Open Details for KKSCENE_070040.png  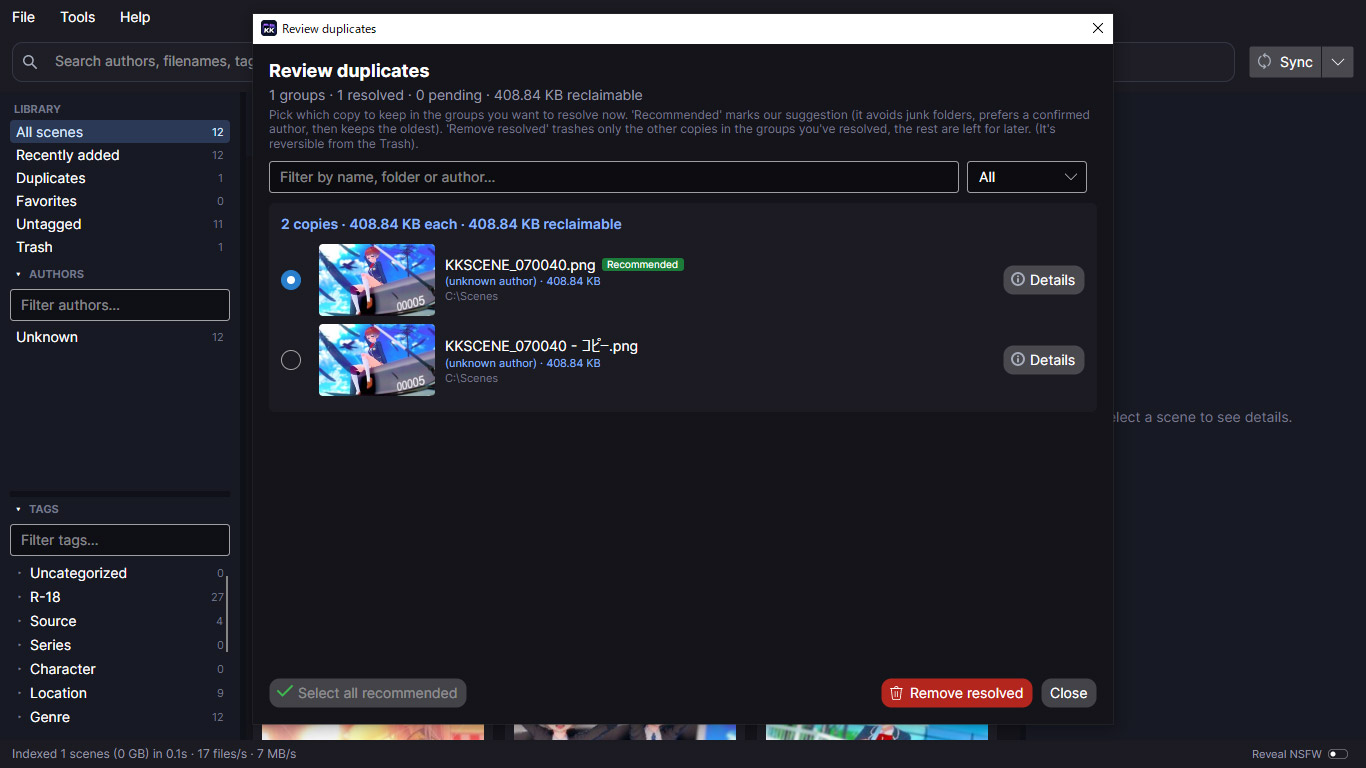1043,280
